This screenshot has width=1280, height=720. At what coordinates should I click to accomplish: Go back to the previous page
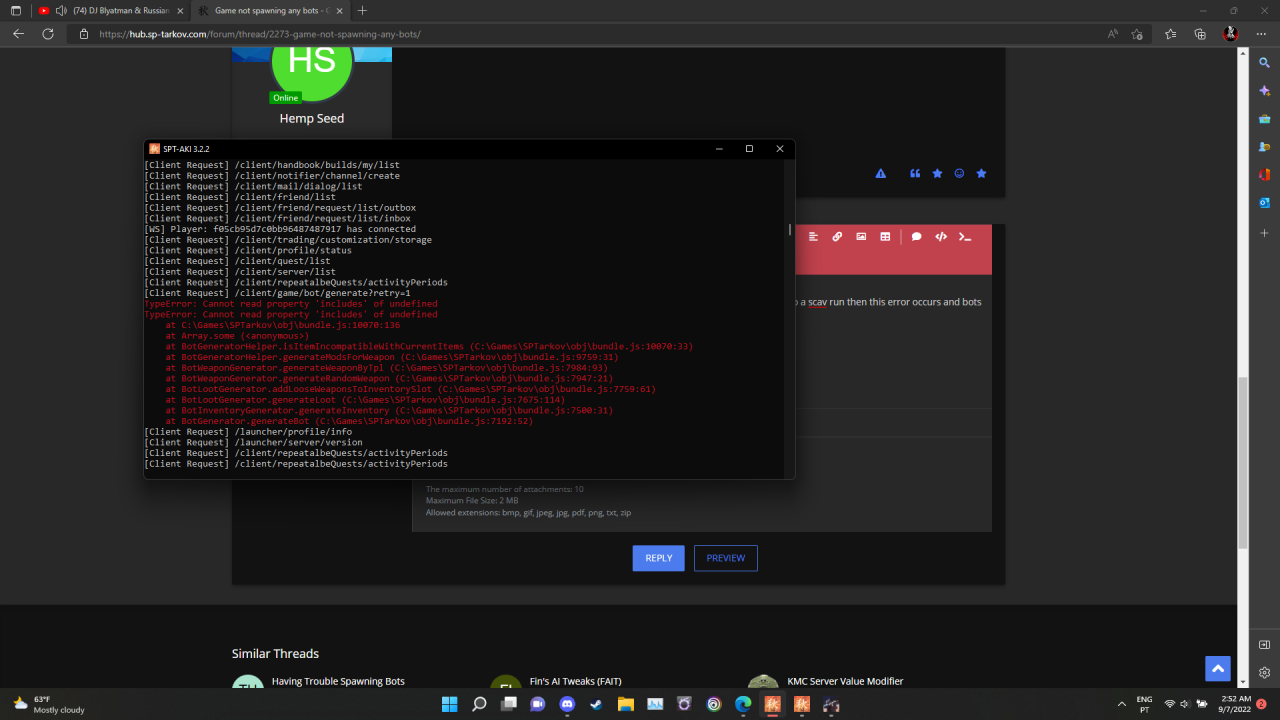pos(18,34)
